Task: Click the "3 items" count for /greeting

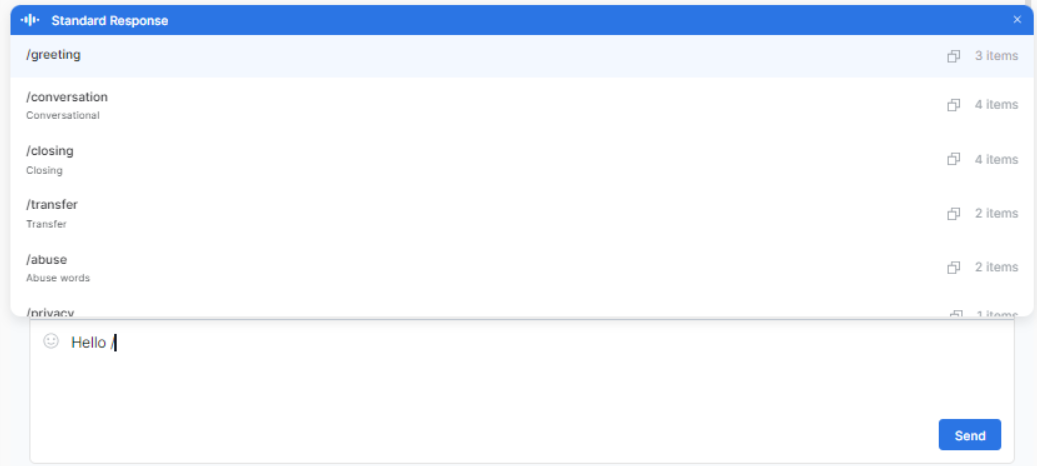Action: 996,56
